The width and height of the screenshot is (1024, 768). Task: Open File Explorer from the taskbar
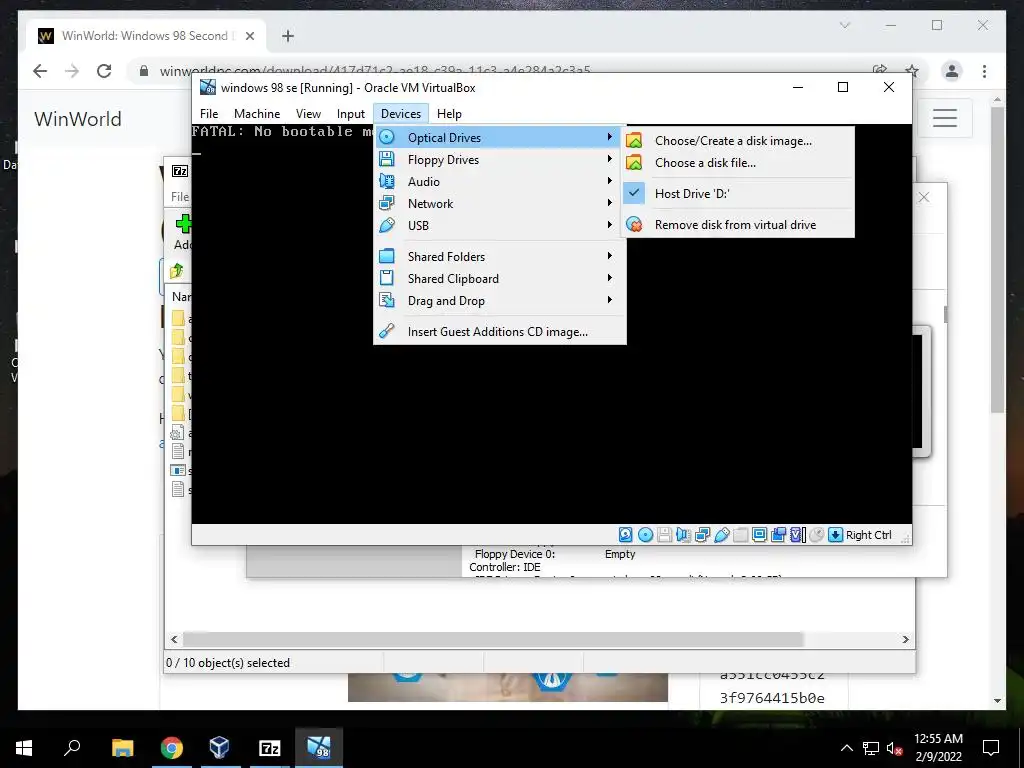pyautogui.click(x=122, y=748)
